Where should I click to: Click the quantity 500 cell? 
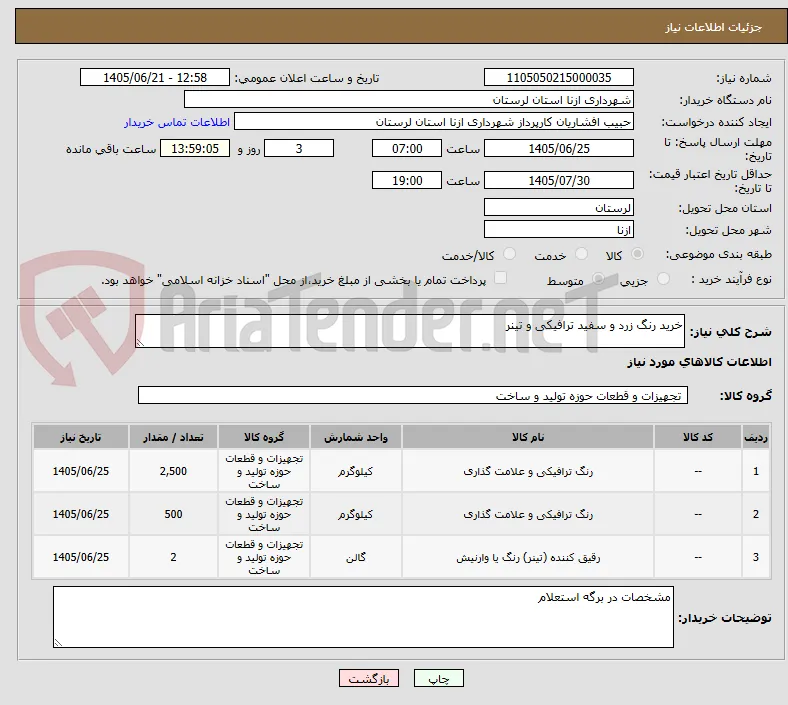[x=173, y=514]
